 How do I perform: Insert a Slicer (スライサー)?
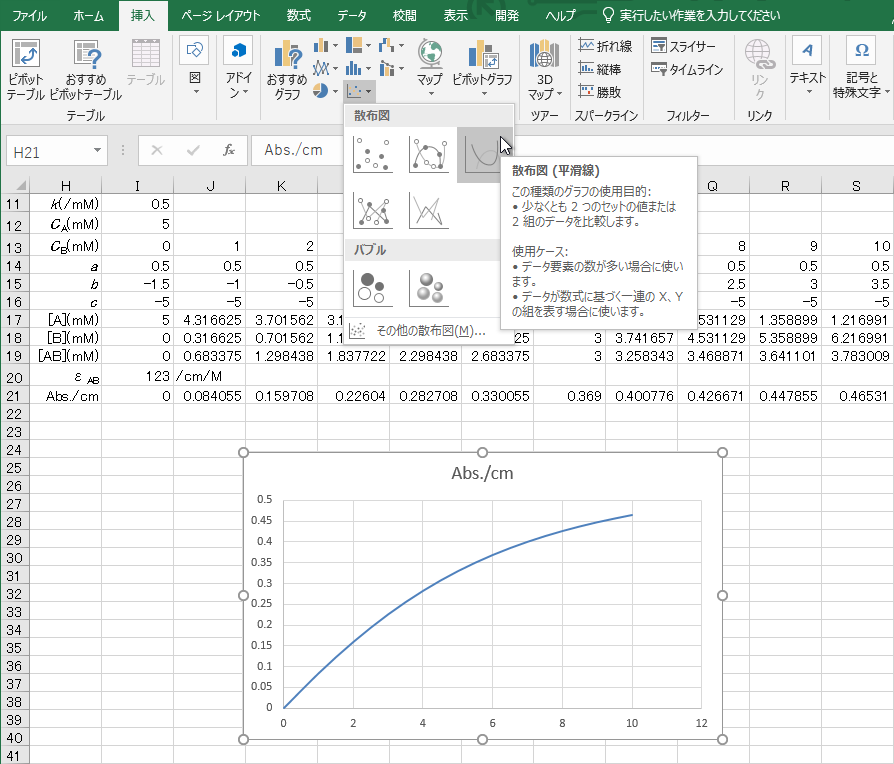coord(683,46)
